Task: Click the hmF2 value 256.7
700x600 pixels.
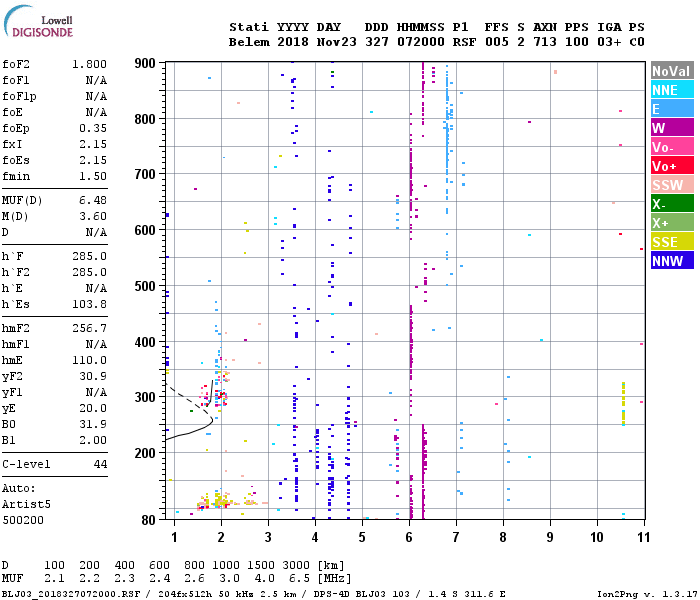Action: click(89, 328)
